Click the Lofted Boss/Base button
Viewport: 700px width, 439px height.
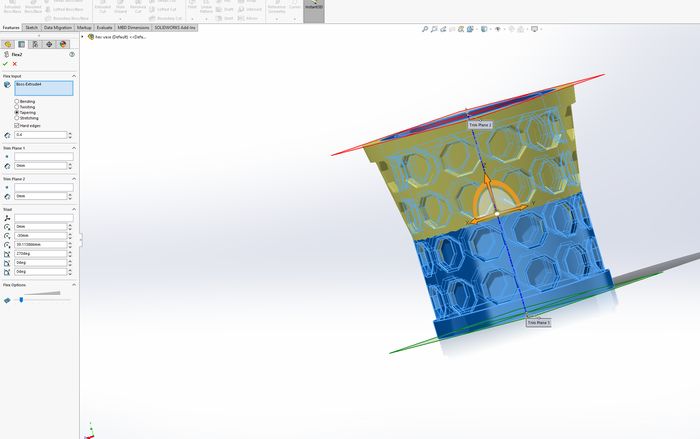pos(65,9)
